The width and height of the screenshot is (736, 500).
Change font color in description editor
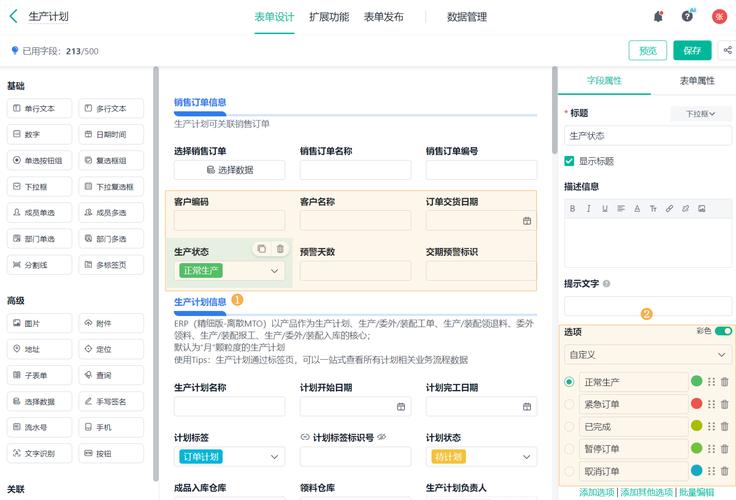637,208
